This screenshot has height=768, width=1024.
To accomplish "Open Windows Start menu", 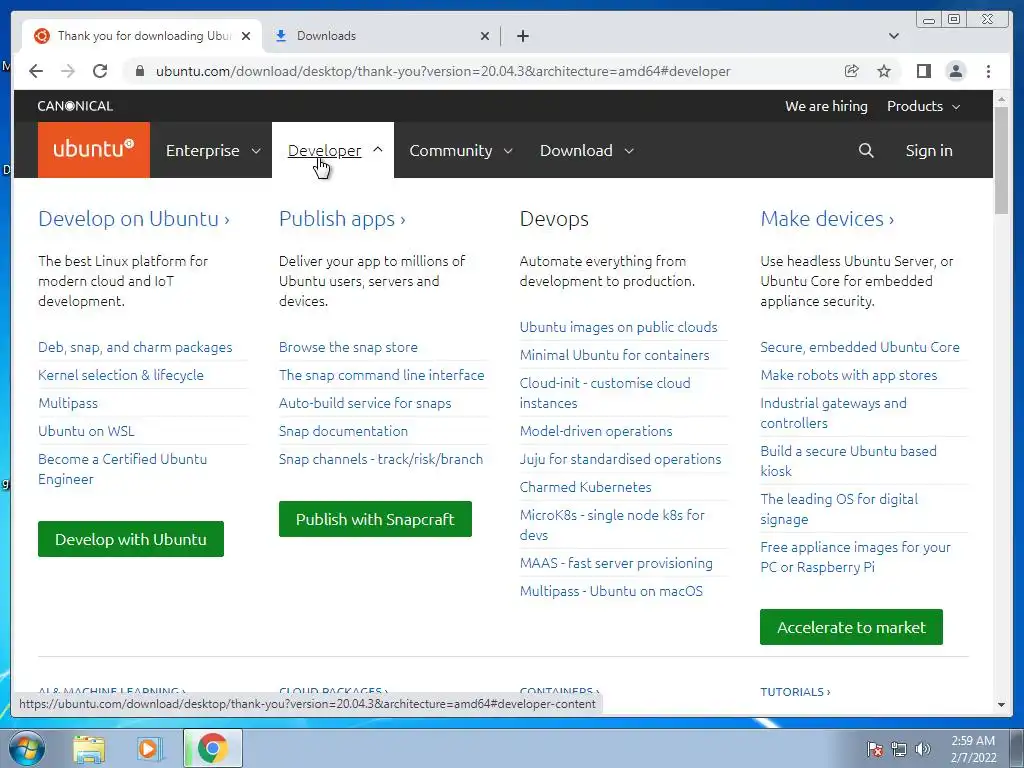I will click(x=26, y=748).
